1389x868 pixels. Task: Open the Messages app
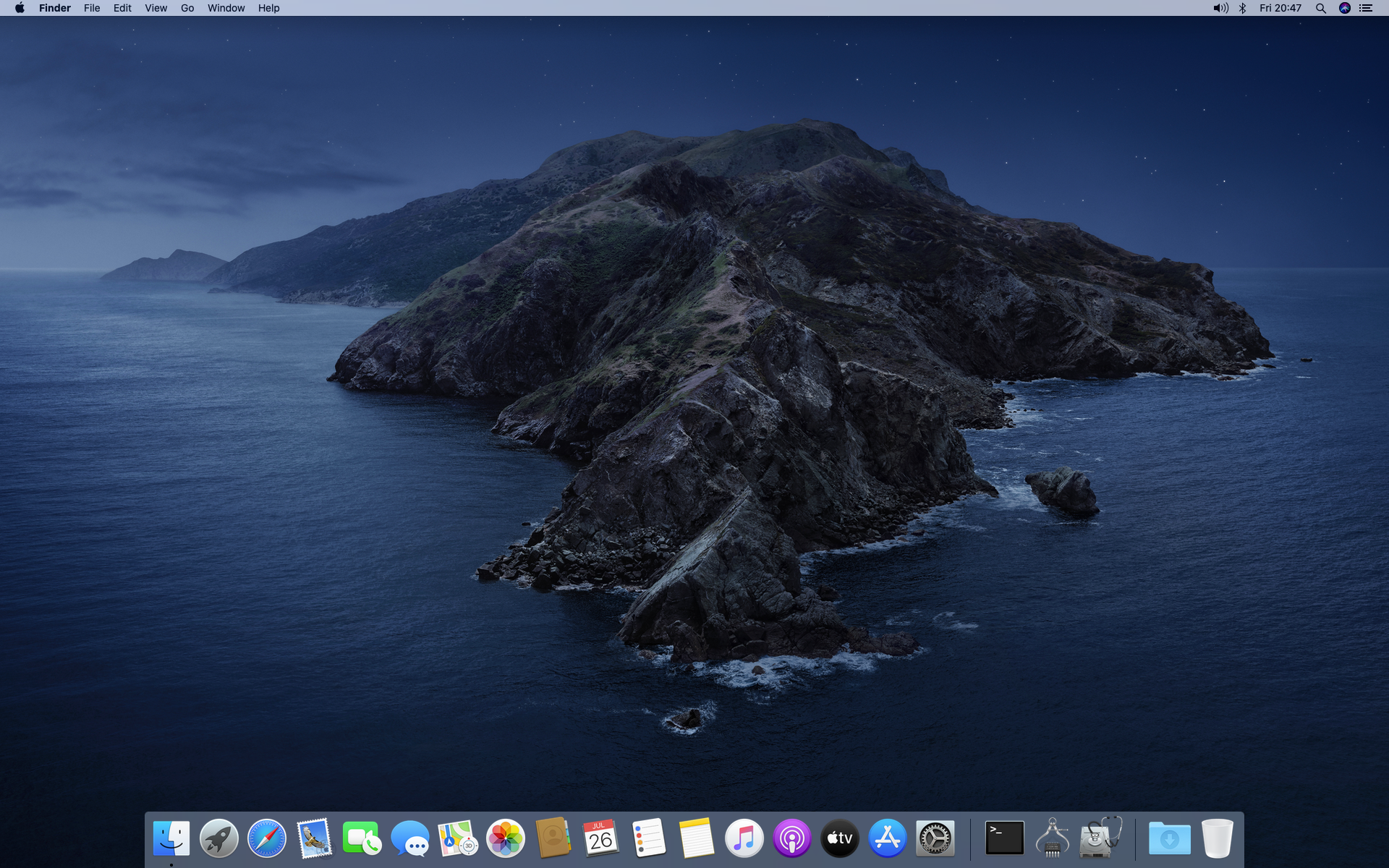pos(409,838)
